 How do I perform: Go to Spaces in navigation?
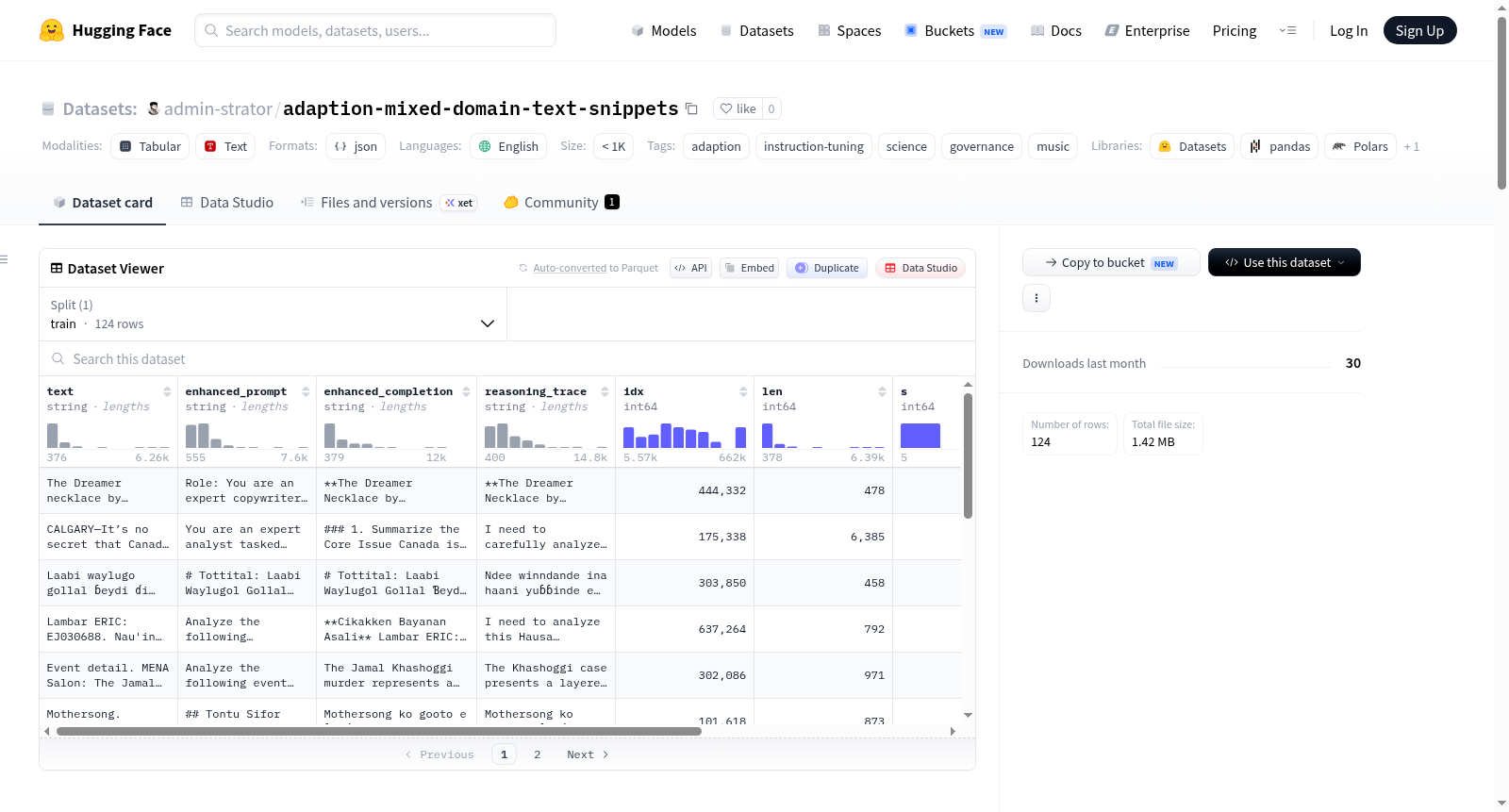click(849, 30)
